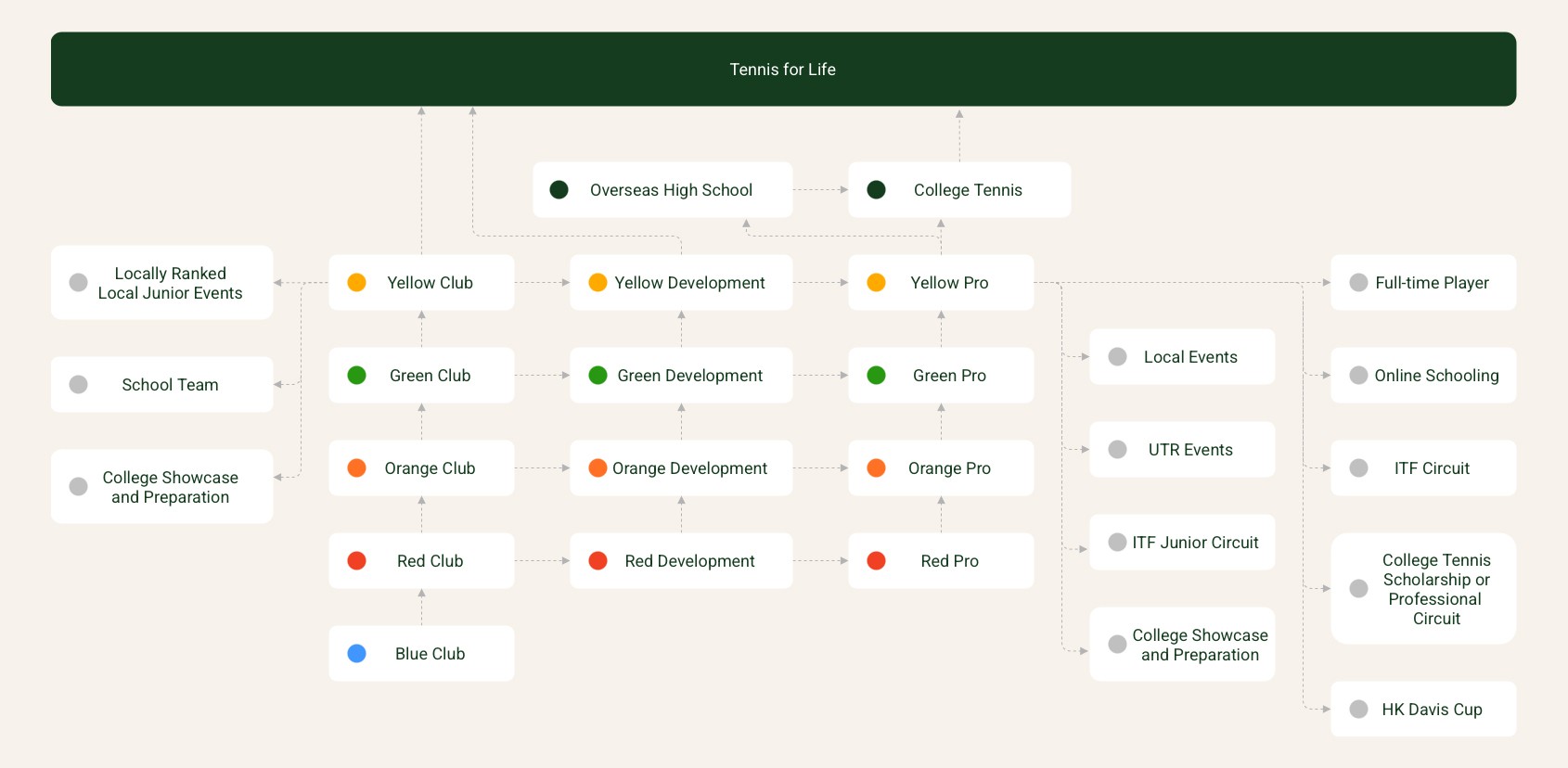Image resolution: width=1568 pixels, height=768 pixels.
Task: Click the grey dot beside UTR Events
Action: (1117, 449)
